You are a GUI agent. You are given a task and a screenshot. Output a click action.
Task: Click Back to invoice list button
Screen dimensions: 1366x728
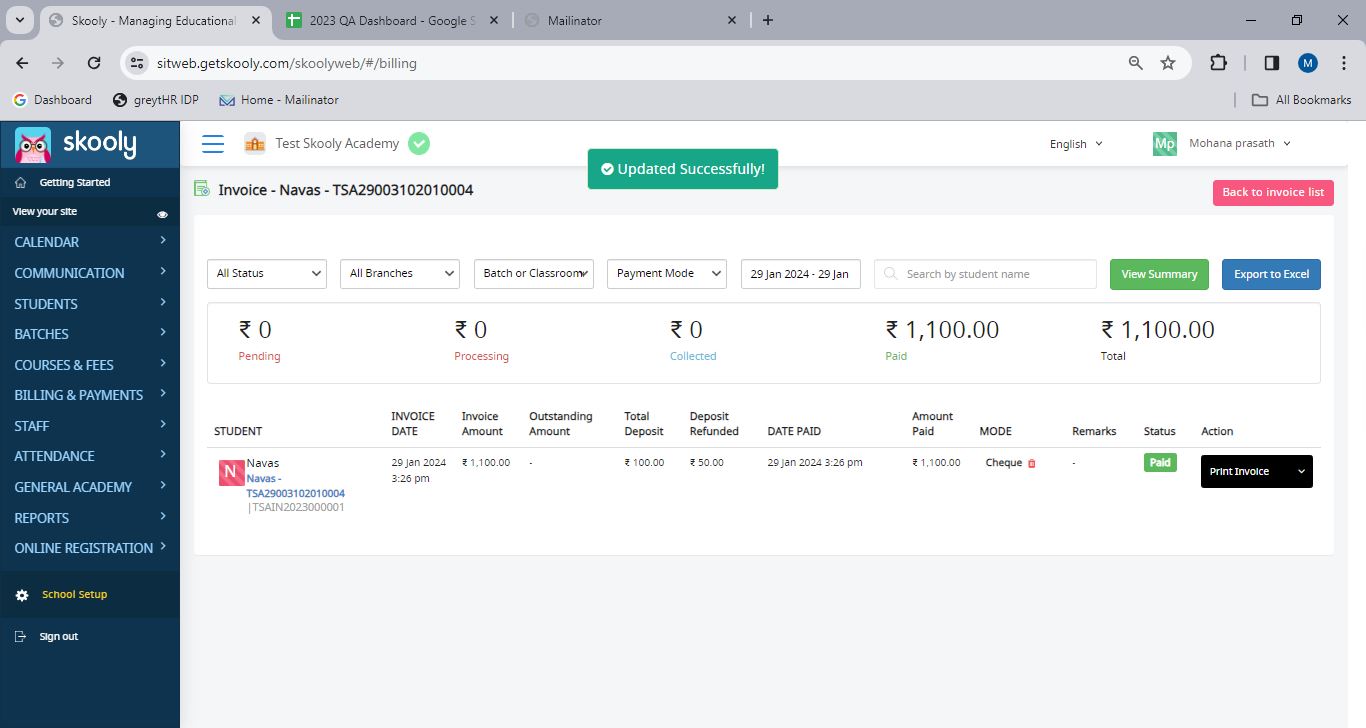point(1273,192)
